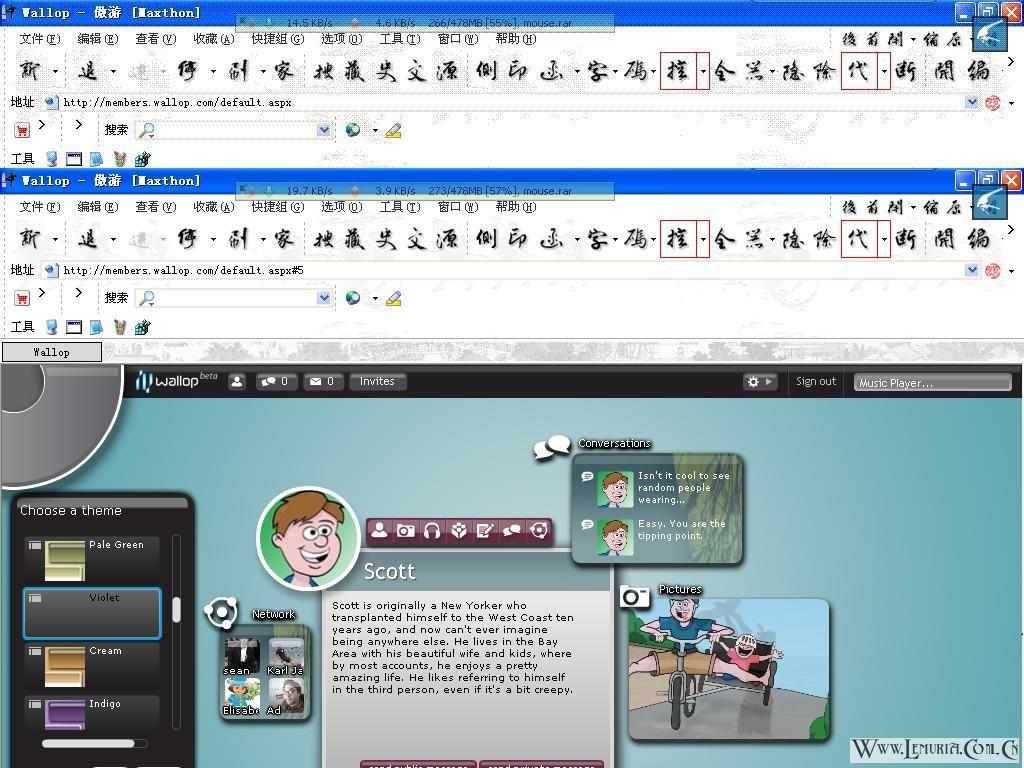Screen dimensions: 1024x768
Task: Open the gear settings menu in Wallop's top bar
Action: tap(760, 381)
